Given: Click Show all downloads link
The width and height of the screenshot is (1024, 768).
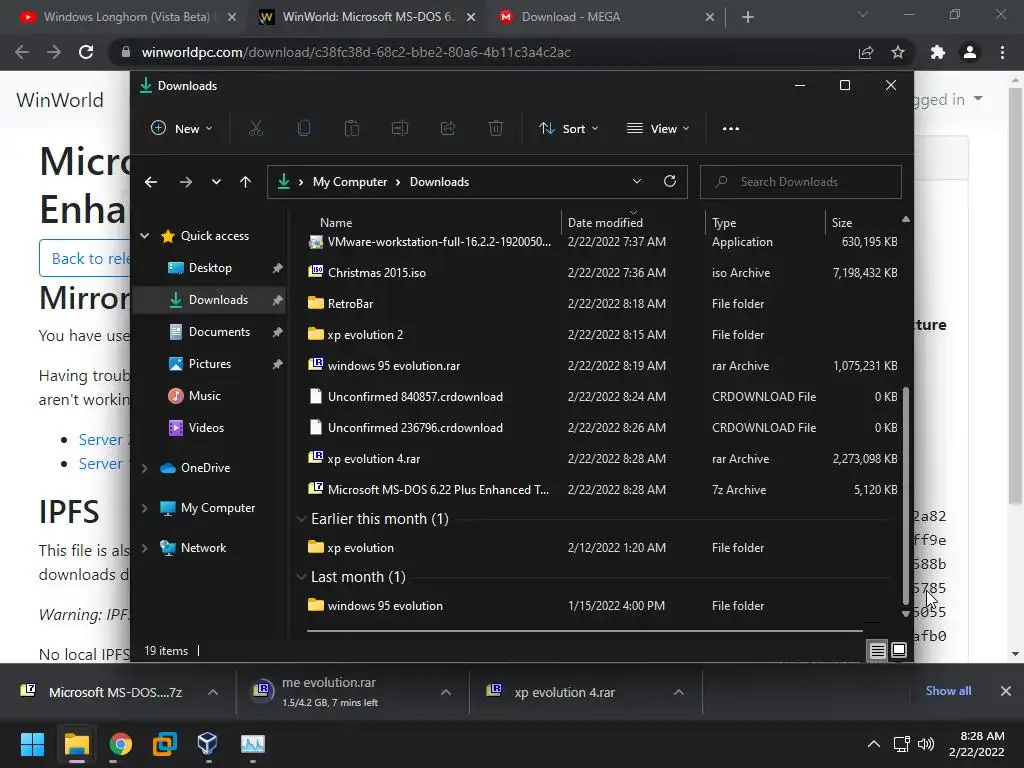Looking at the screenshot, I should [x=948, y=691].
